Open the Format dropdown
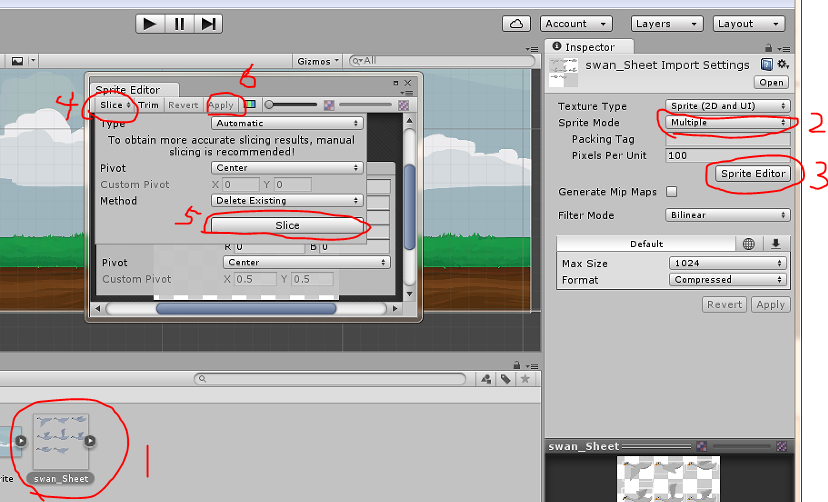The height and width of the screenshot is (502, 828). pyautogui.click(x=728, y=280)
